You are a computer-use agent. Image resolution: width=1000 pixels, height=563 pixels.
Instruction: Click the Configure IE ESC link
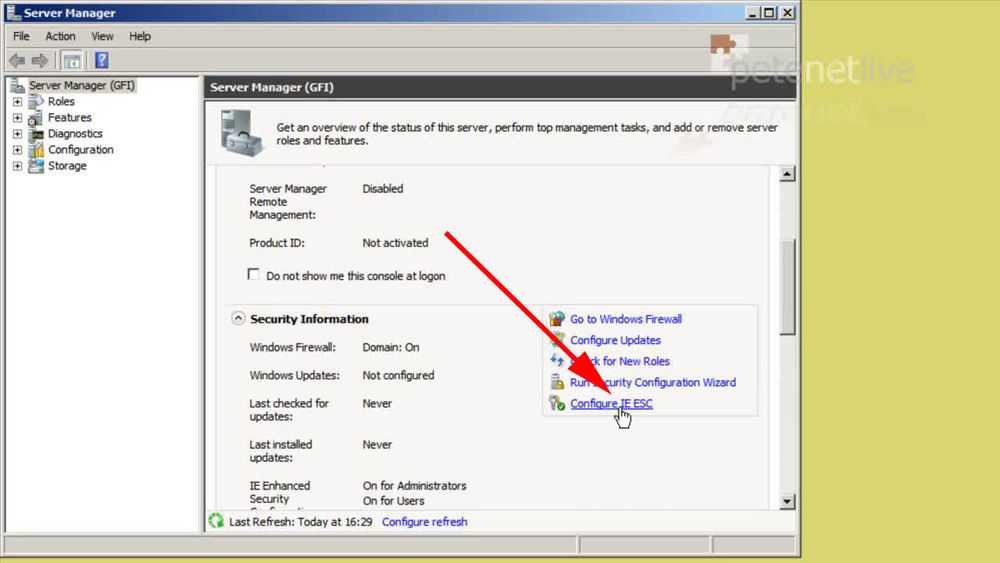click(x=612, y=403)
